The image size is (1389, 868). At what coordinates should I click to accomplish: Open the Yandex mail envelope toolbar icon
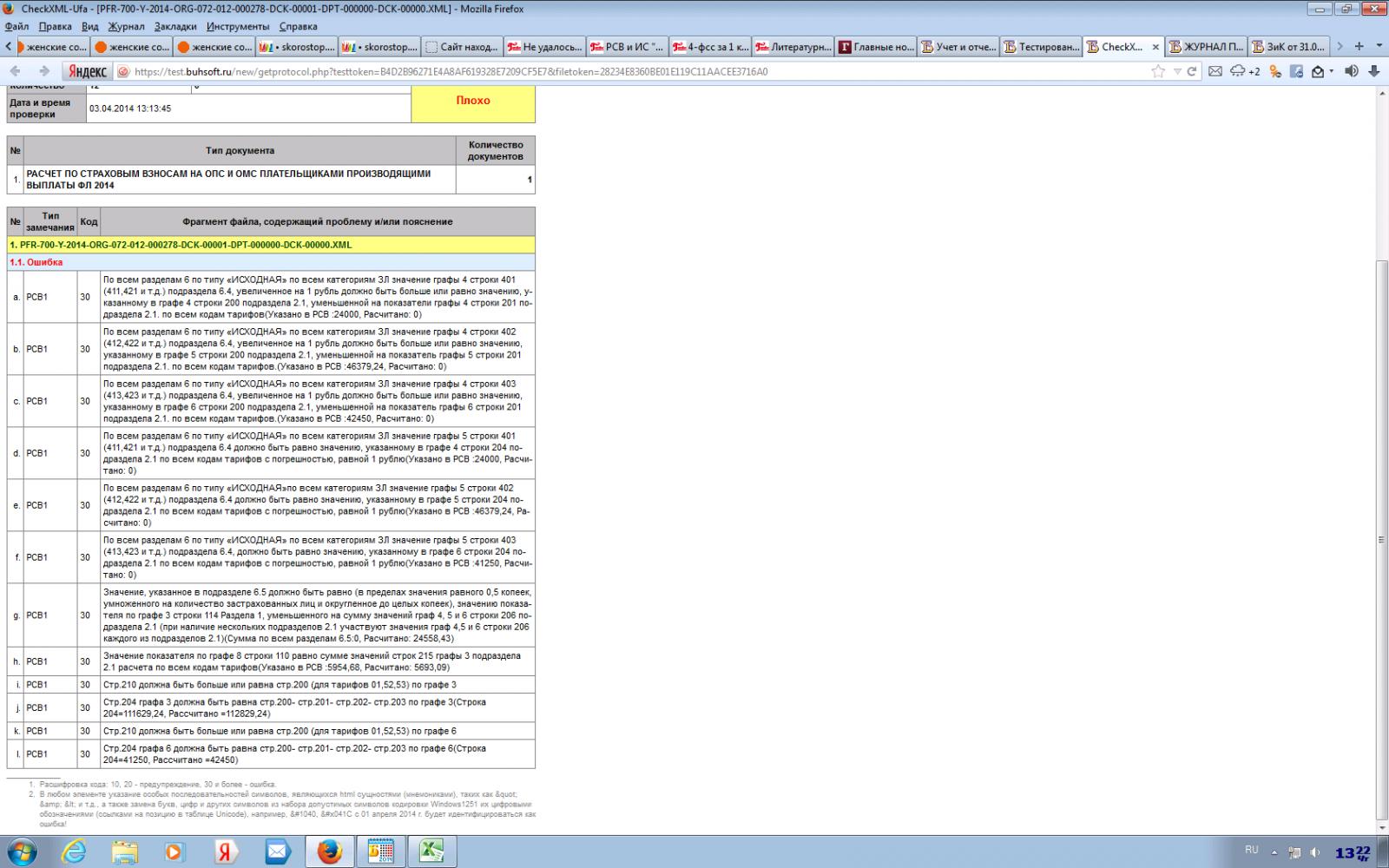(1215, 71)
